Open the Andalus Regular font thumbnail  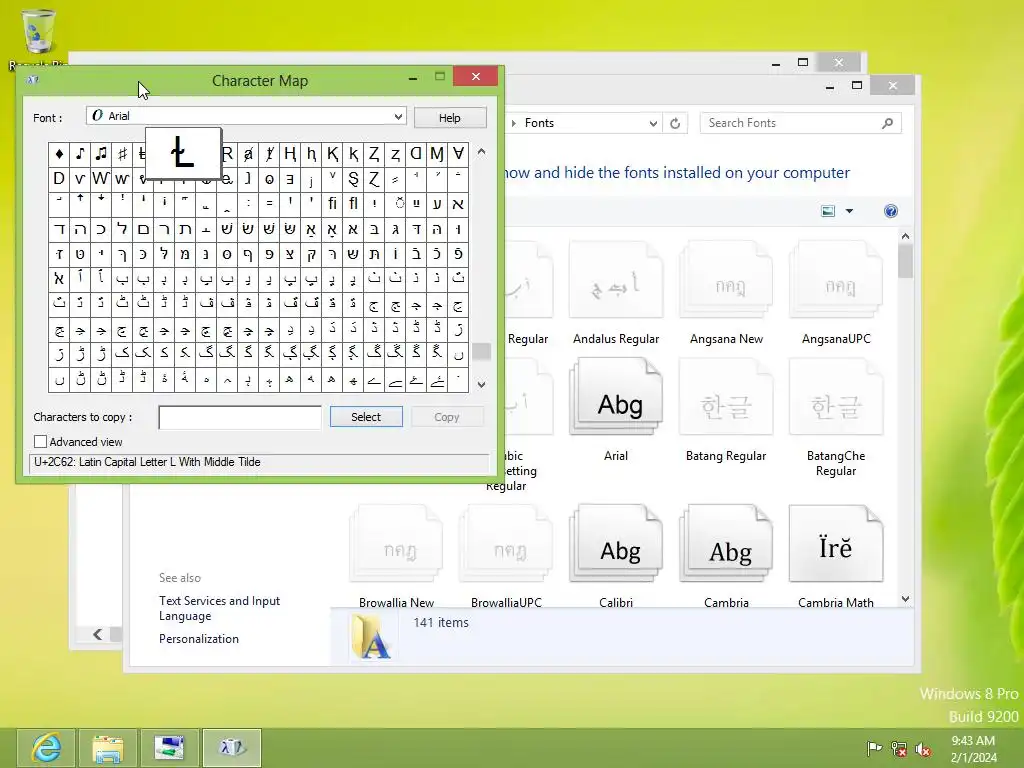(x=616, y=280)
